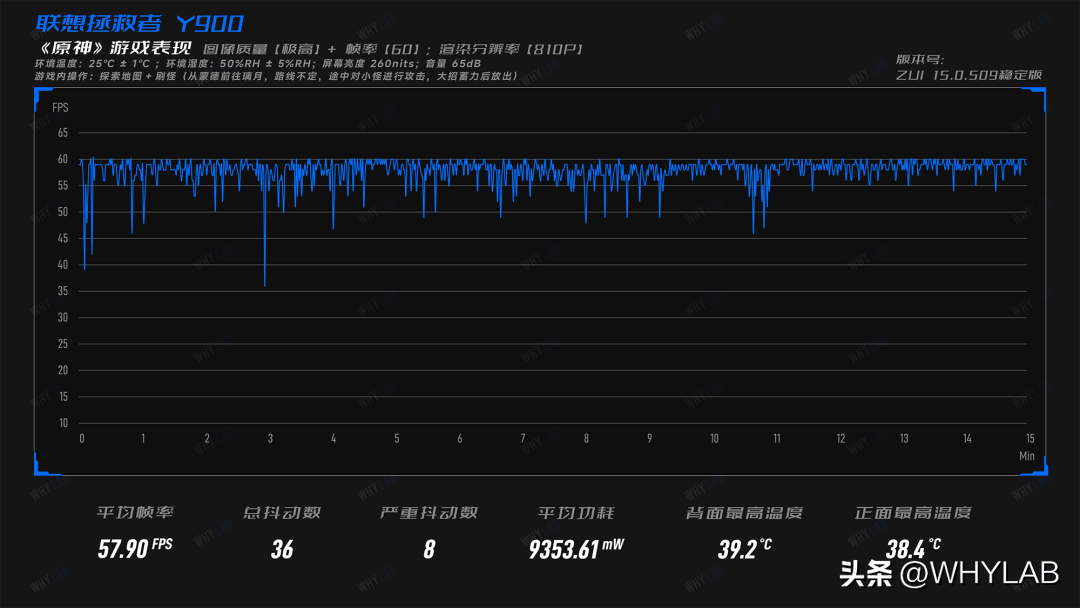Image resolution: width=1080 pixels, height=608 pixels.
Task: Click the minute 11 x-axis marker
Action: pyautogui.click(x=777, y=439)
